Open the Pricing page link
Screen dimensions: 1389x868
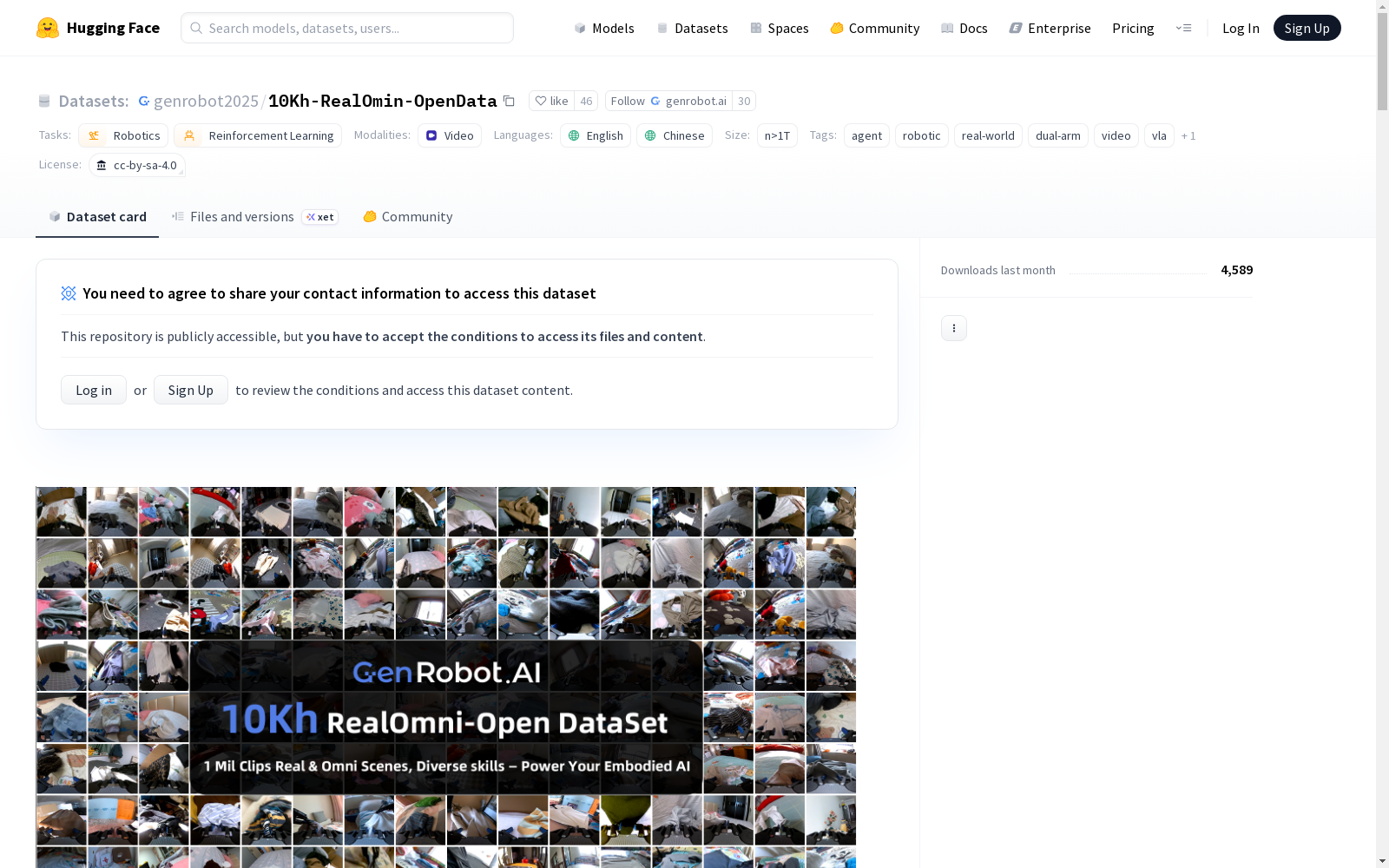[x=1133, y=28]
